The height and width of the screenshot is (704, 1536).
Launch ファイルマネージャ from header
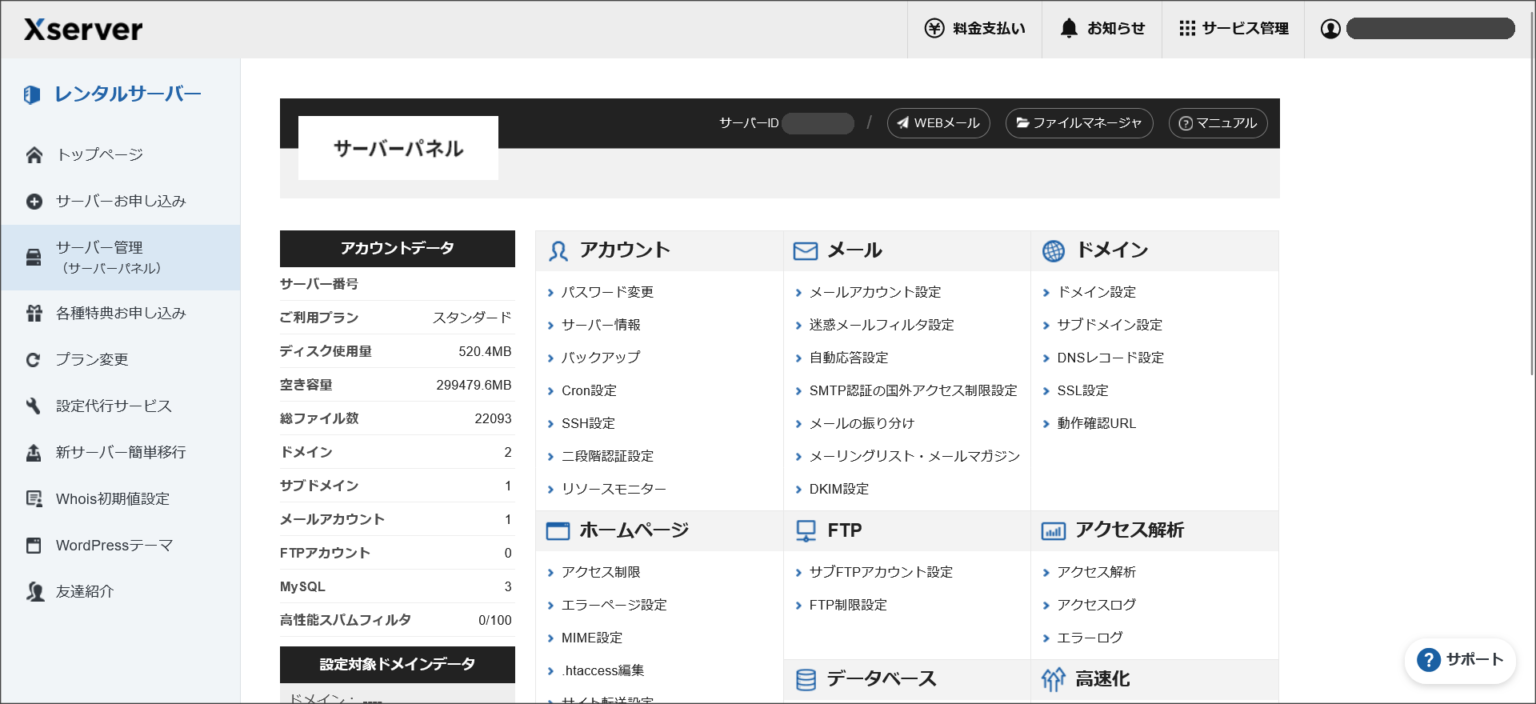(1078, 123)
